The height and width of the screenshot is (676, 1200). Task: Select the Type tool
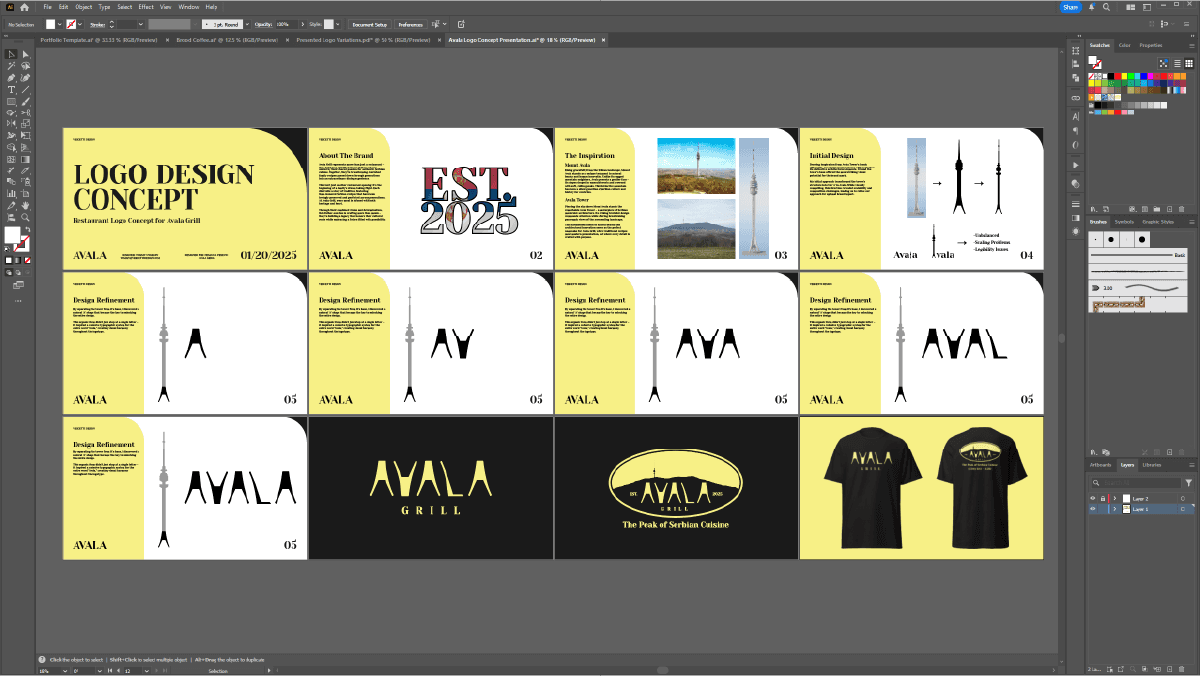pyautogui.click(x=12, y=89)
